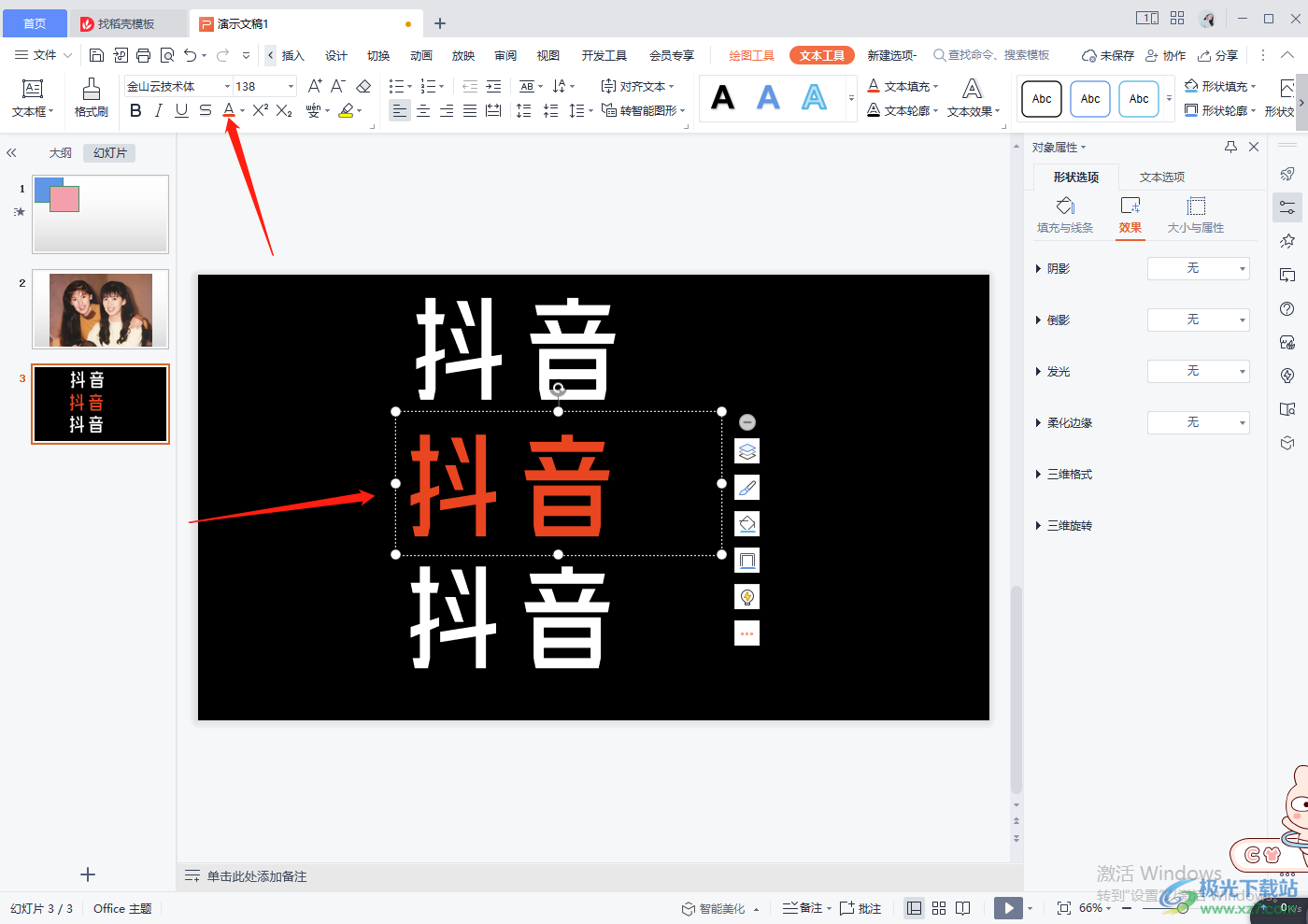Open the font size 138 dropdown
Image resolution: width=1308 pixels, height=924 pixels.
click(291, 86)
